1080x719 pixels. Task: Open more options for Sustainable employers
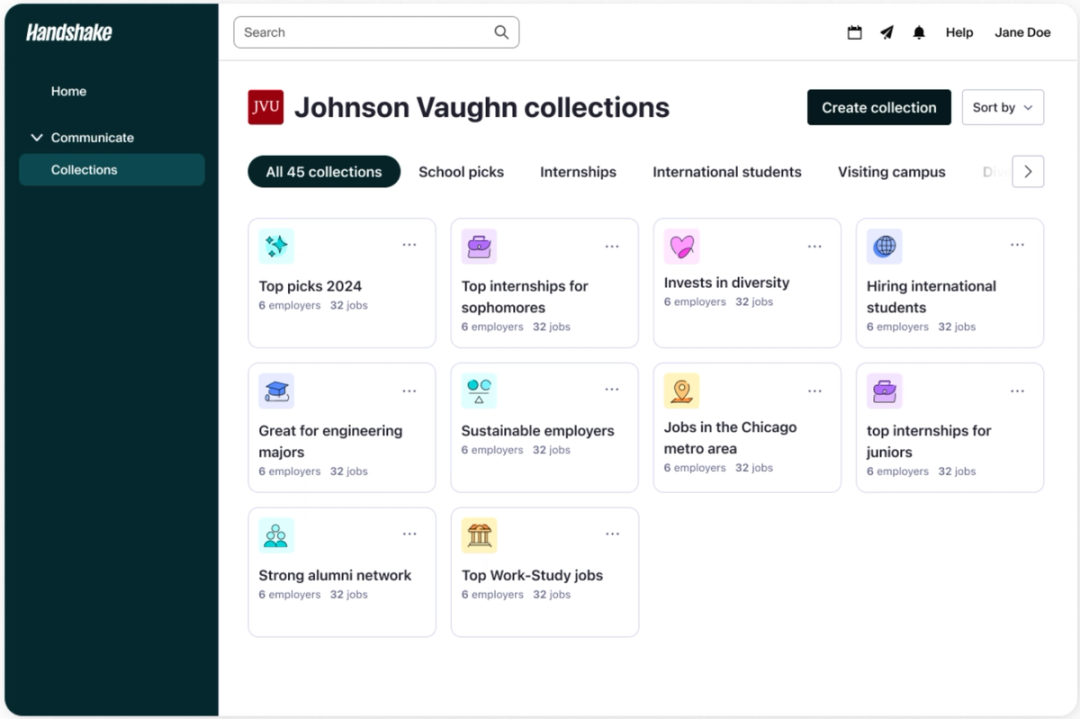coord(612,389)
